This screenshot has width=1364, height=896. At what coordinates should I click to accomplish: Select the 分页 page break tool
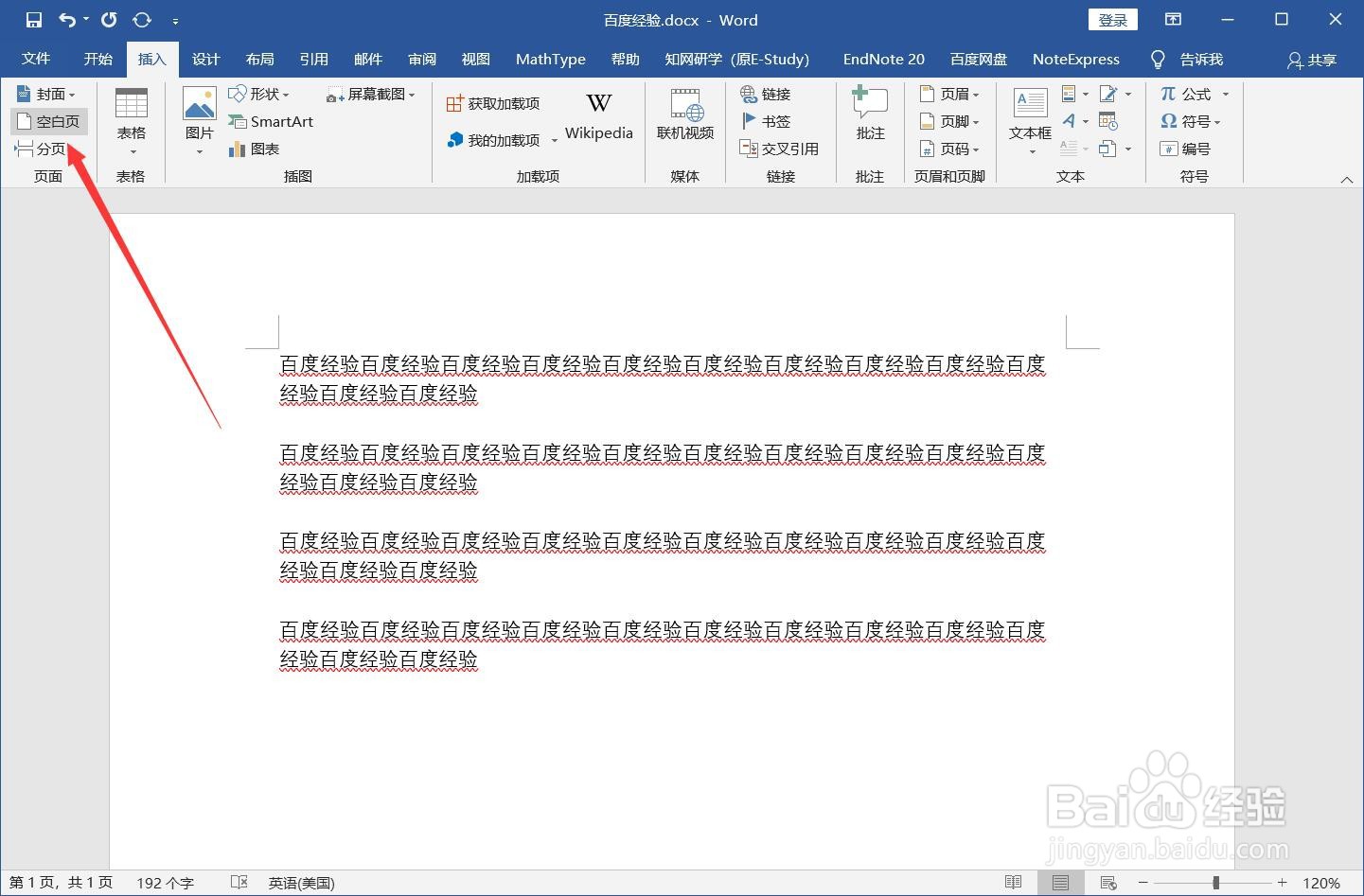pyautogui.click(x=43, y=149)
